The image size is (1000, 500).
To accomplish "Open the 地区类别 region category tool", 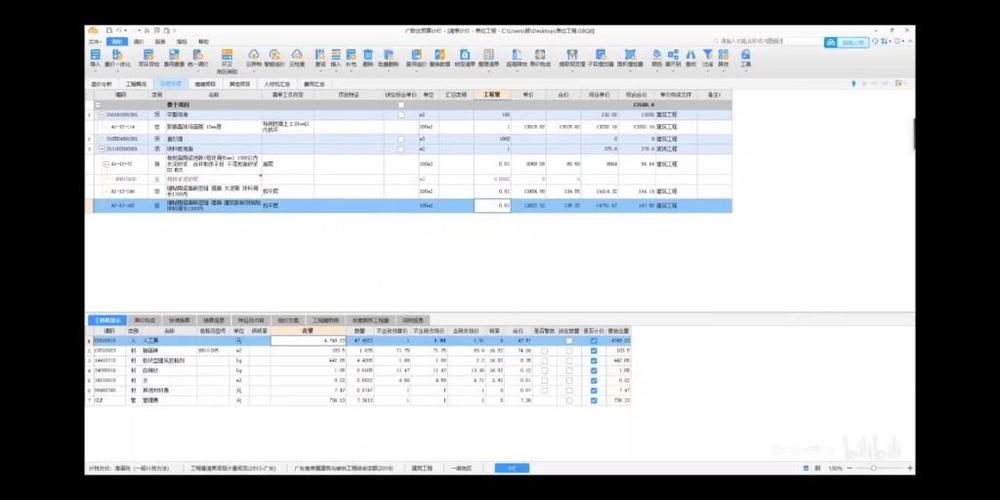I will [226, 61].
